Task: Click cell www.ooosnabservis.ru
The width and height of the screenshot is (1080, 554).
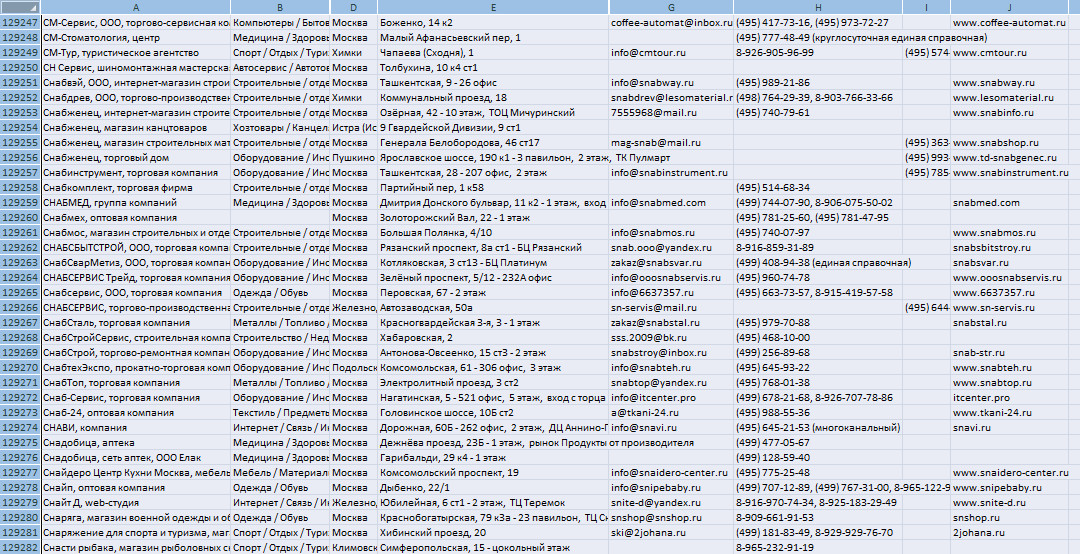Action: 1009,278
